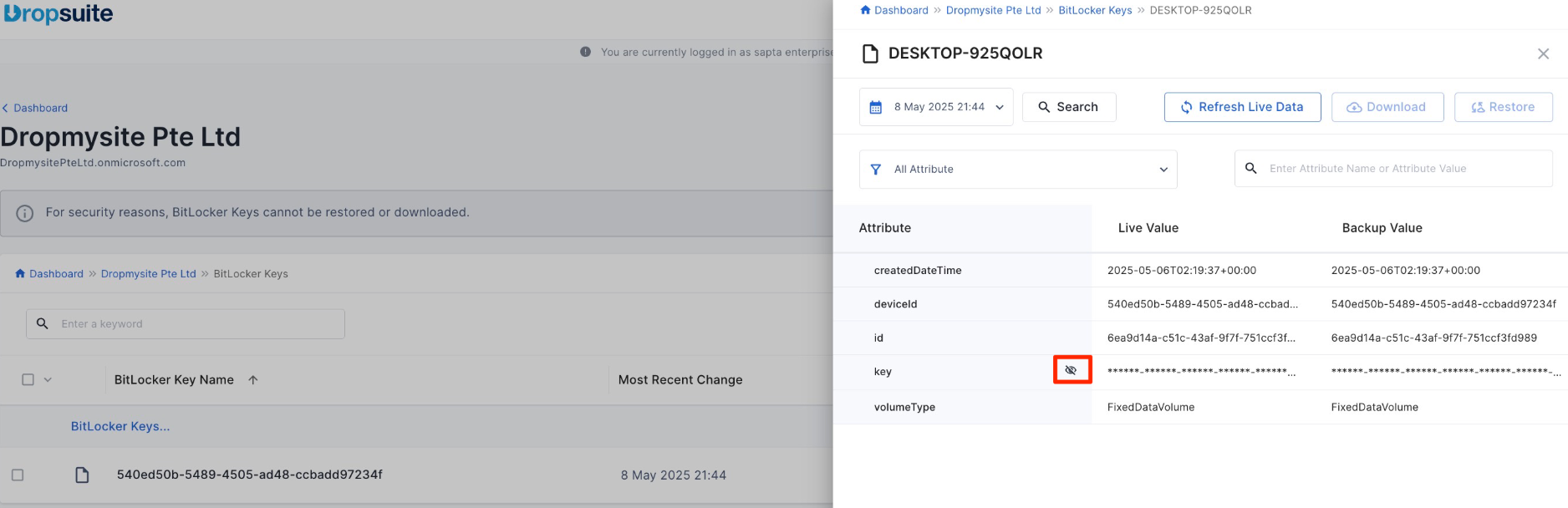Click the magnifier icon in keyword search
This screenshot has width=1568, height=508.
[43, 323]
